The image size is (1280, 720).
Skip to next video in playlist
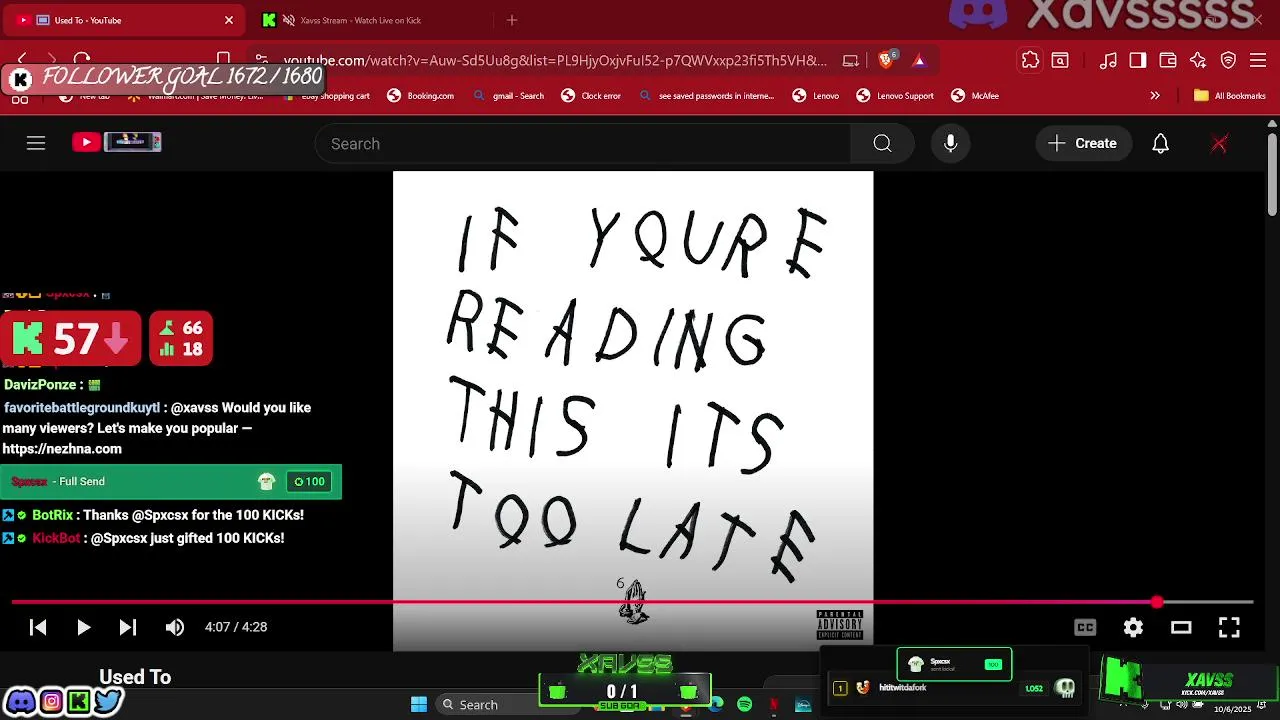tap(128, 627)
